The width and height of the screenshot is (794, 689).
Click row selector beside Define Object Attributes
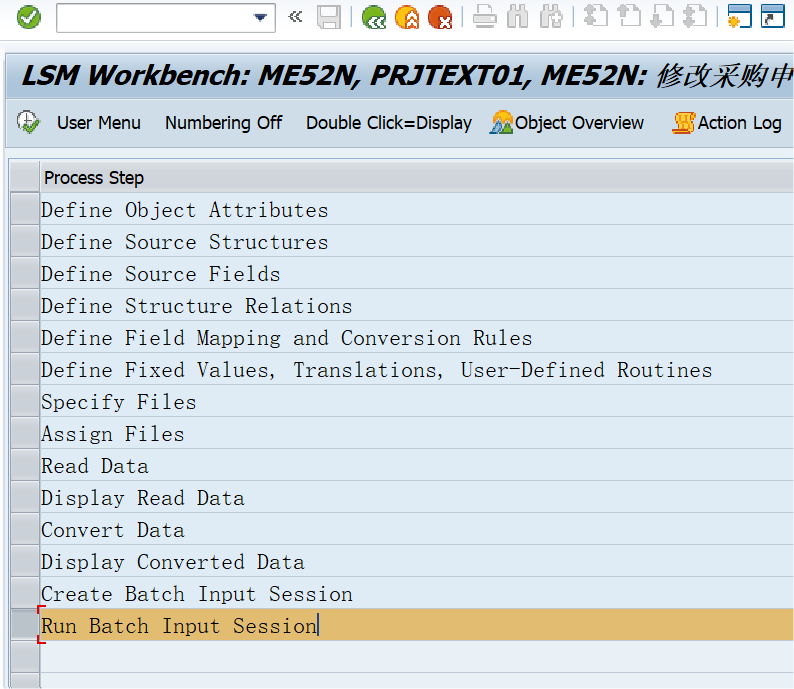pyautogui.click(x=25, y=210)
